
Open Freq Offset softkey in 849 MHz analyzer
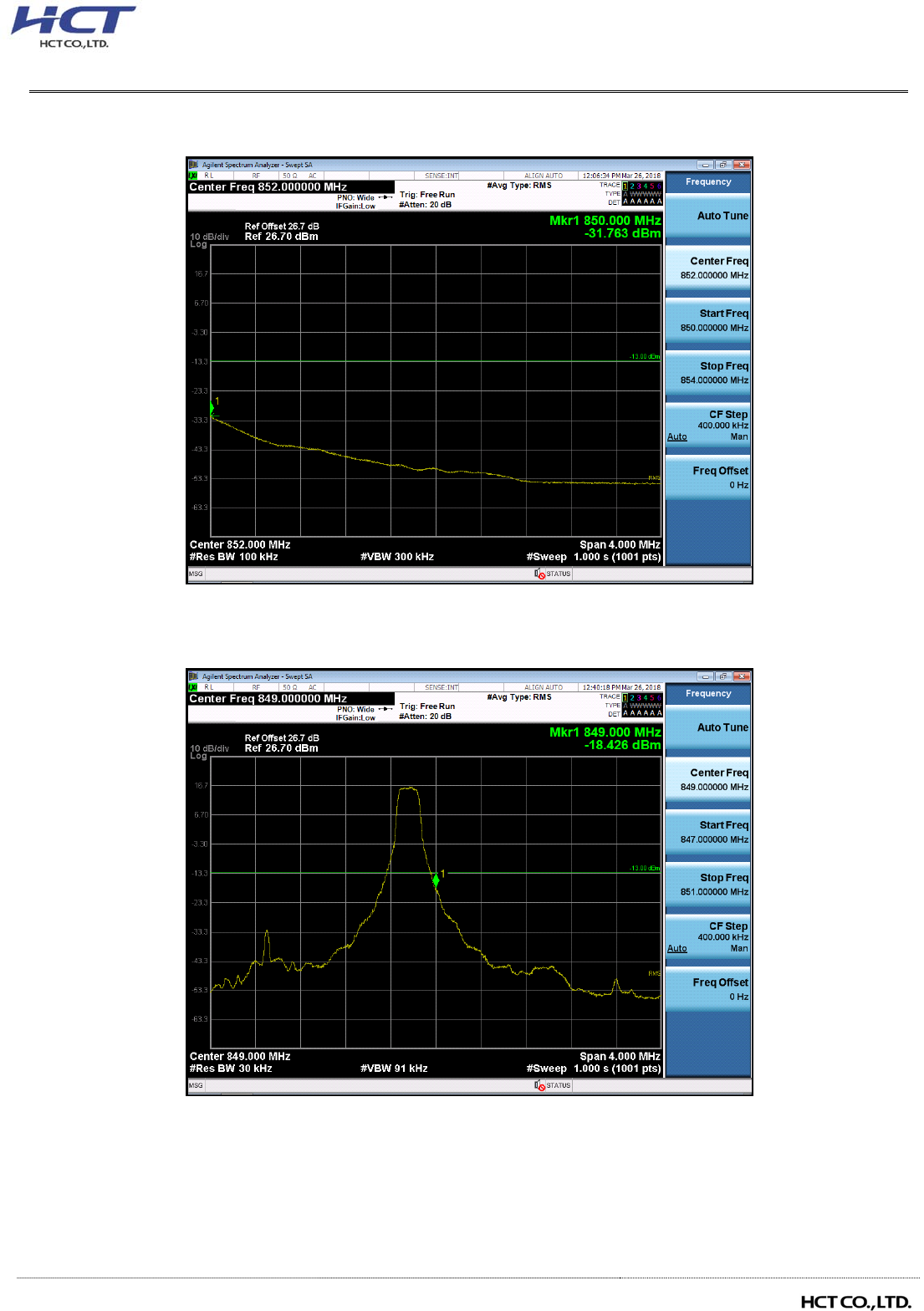[708, 989]
